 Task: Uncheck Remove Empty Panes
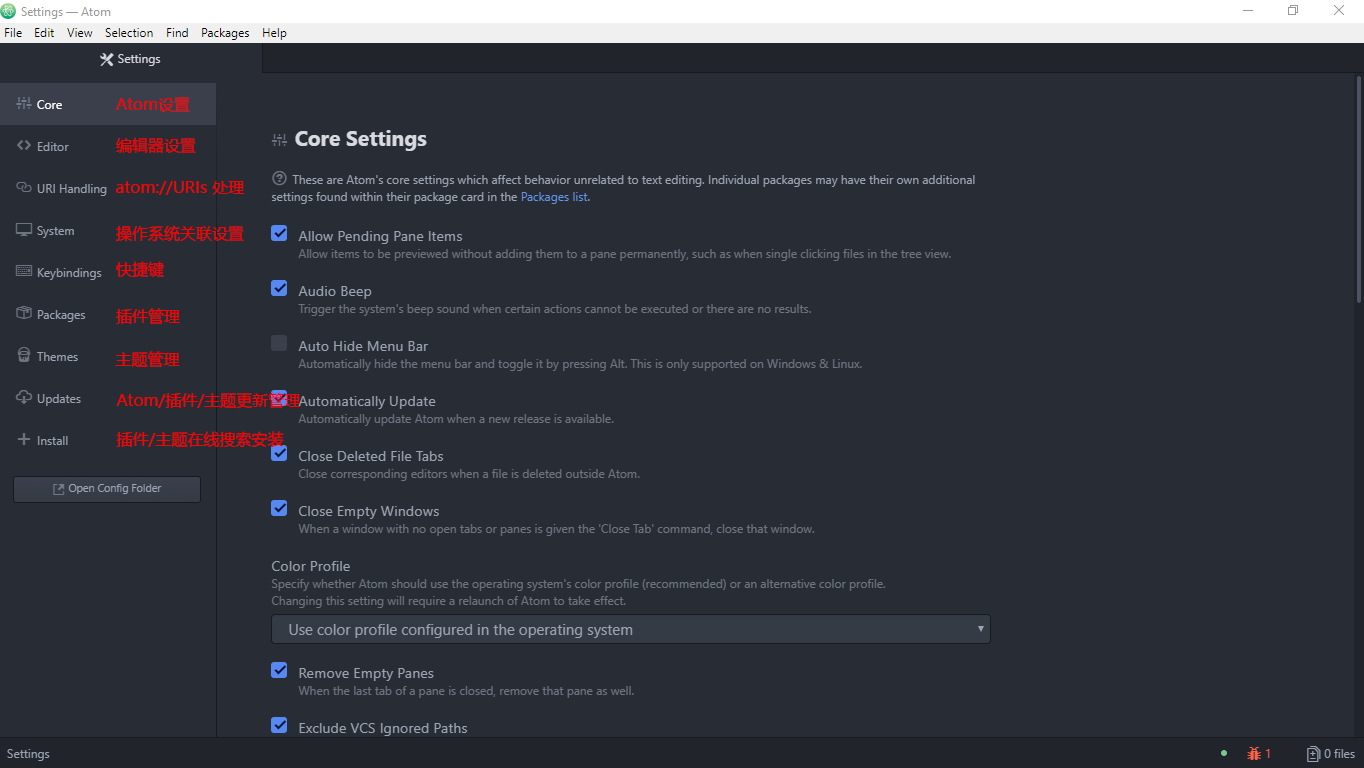coord(279,670)
